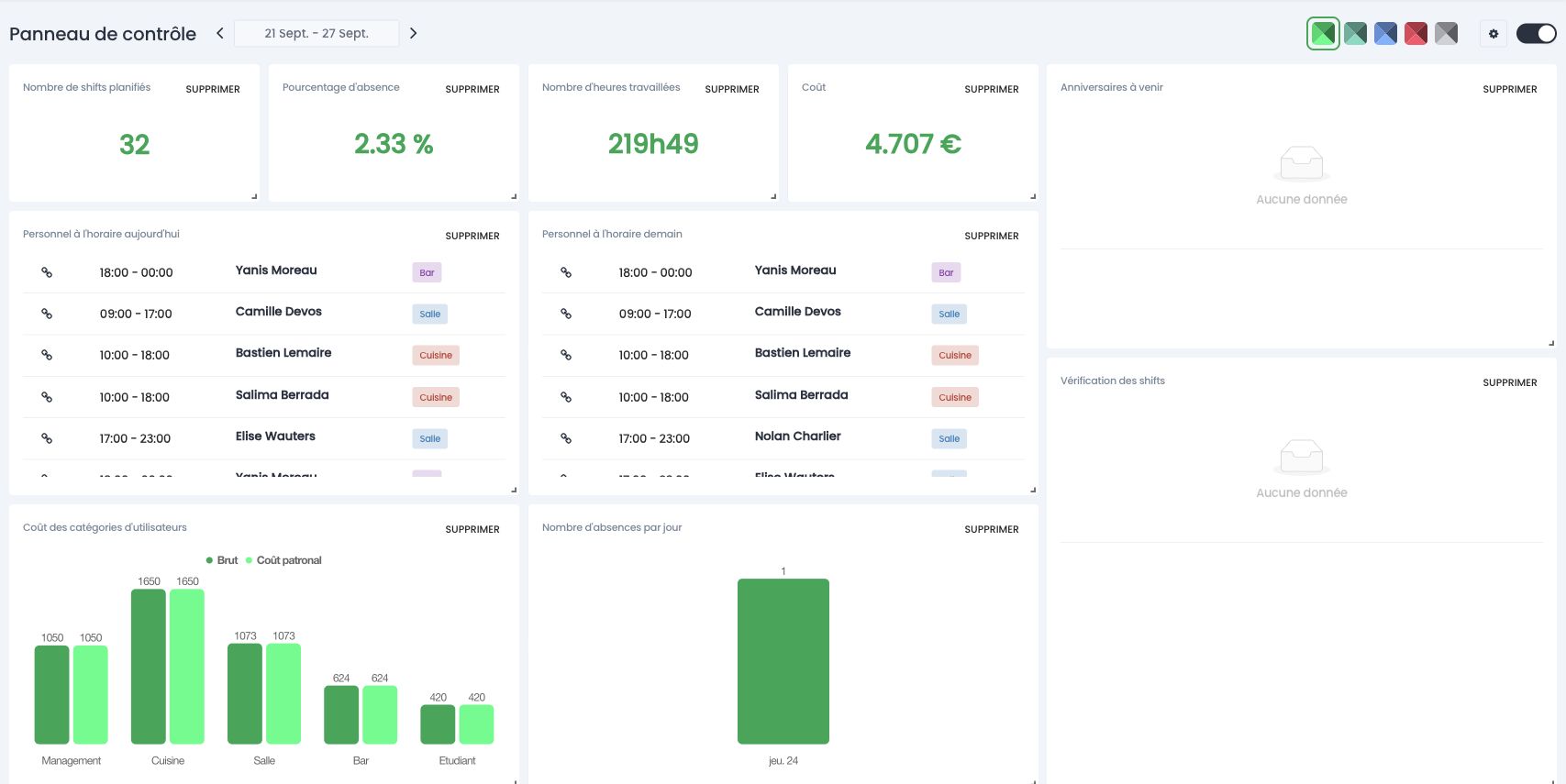
Task: Remove the Pourcentage d'absence widget
Action: click(472, 89)
